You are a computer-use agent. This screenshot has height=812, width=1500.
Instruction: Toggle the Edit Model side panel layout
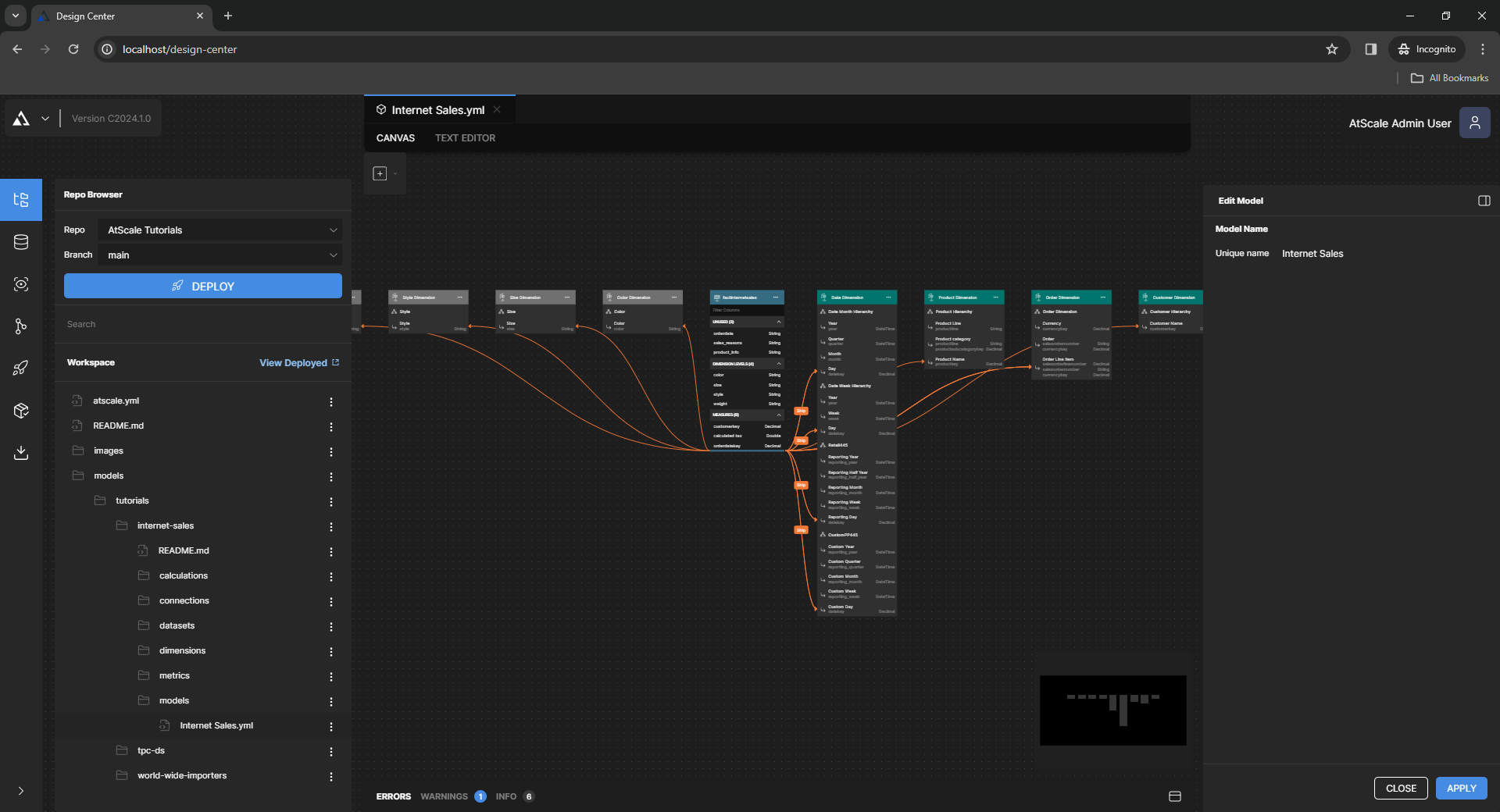pyautogui.click(x=1484, y=201)
